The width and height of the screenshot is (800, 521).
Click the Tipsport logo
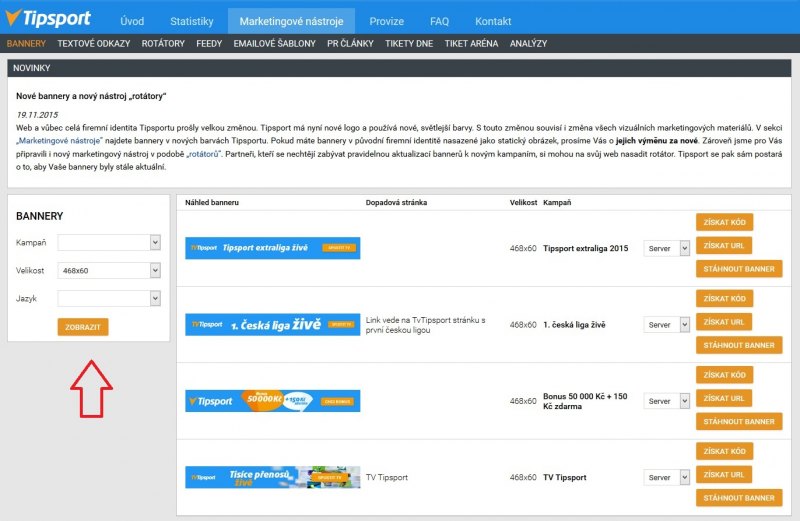tap(48, 18)
